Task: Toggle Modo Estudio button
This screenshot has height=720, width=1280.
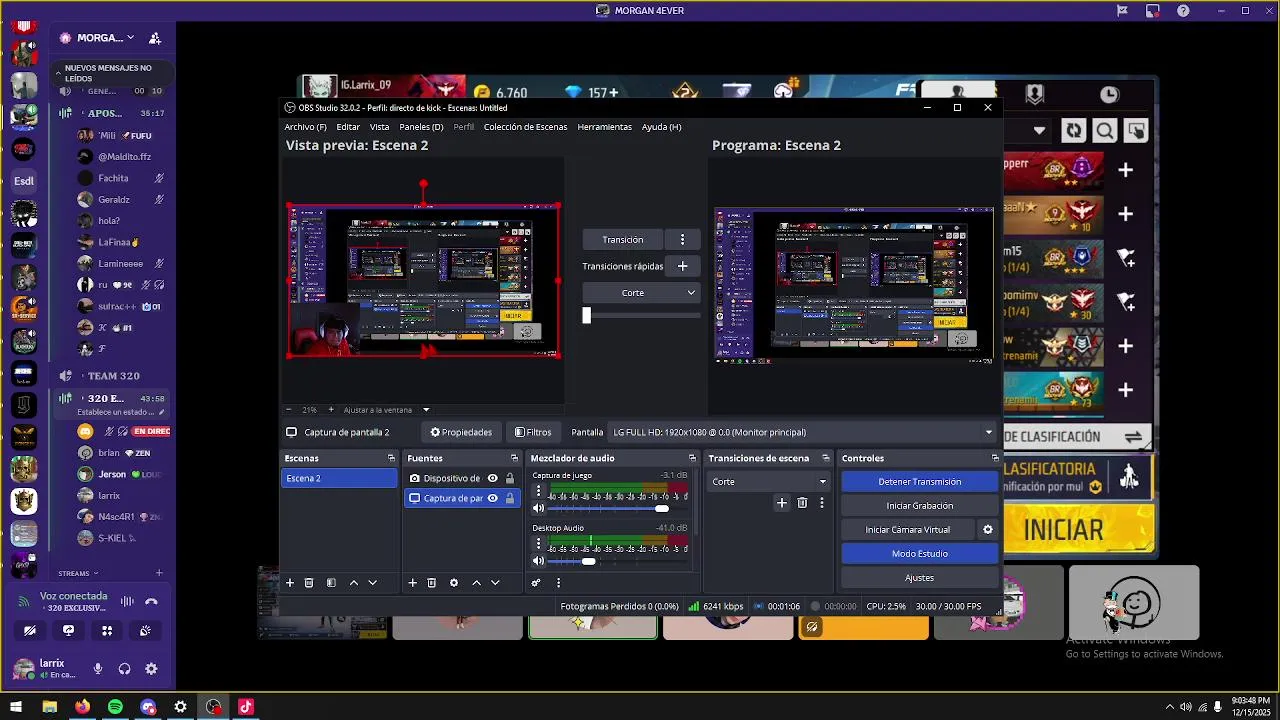Action: click(920, 554)
